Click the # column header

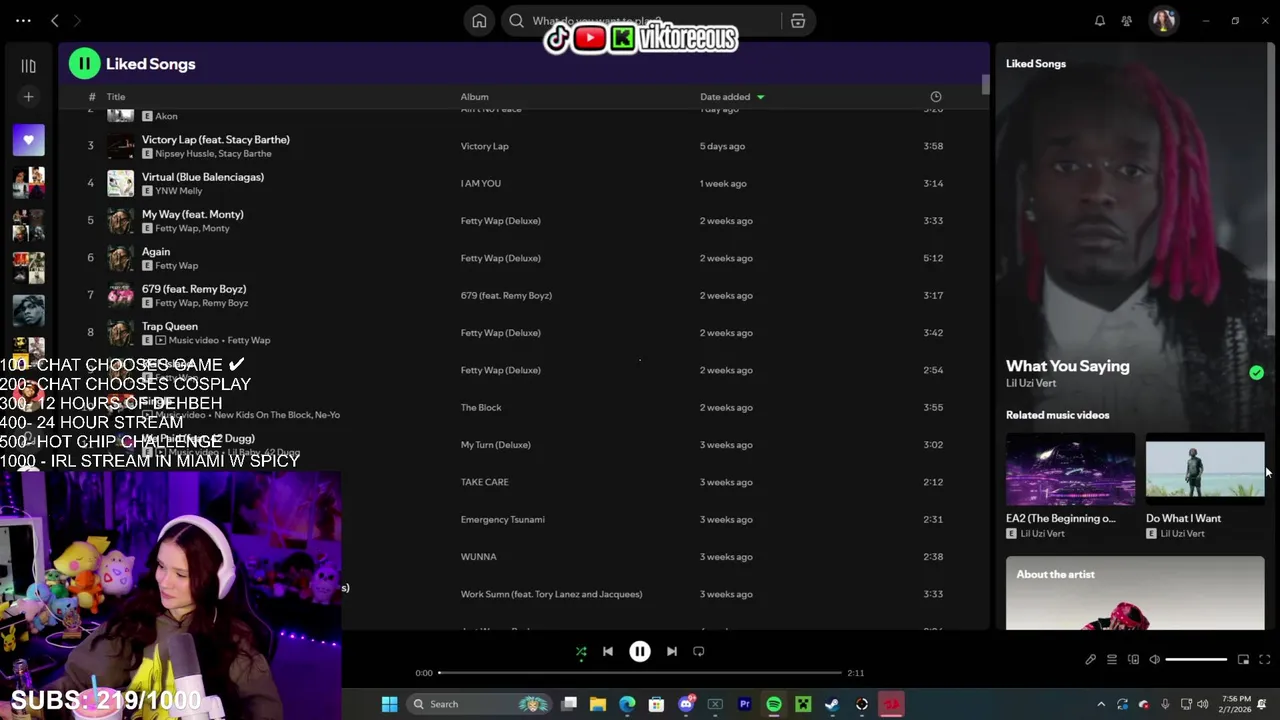pyautogui.click(x=91, y=97)
